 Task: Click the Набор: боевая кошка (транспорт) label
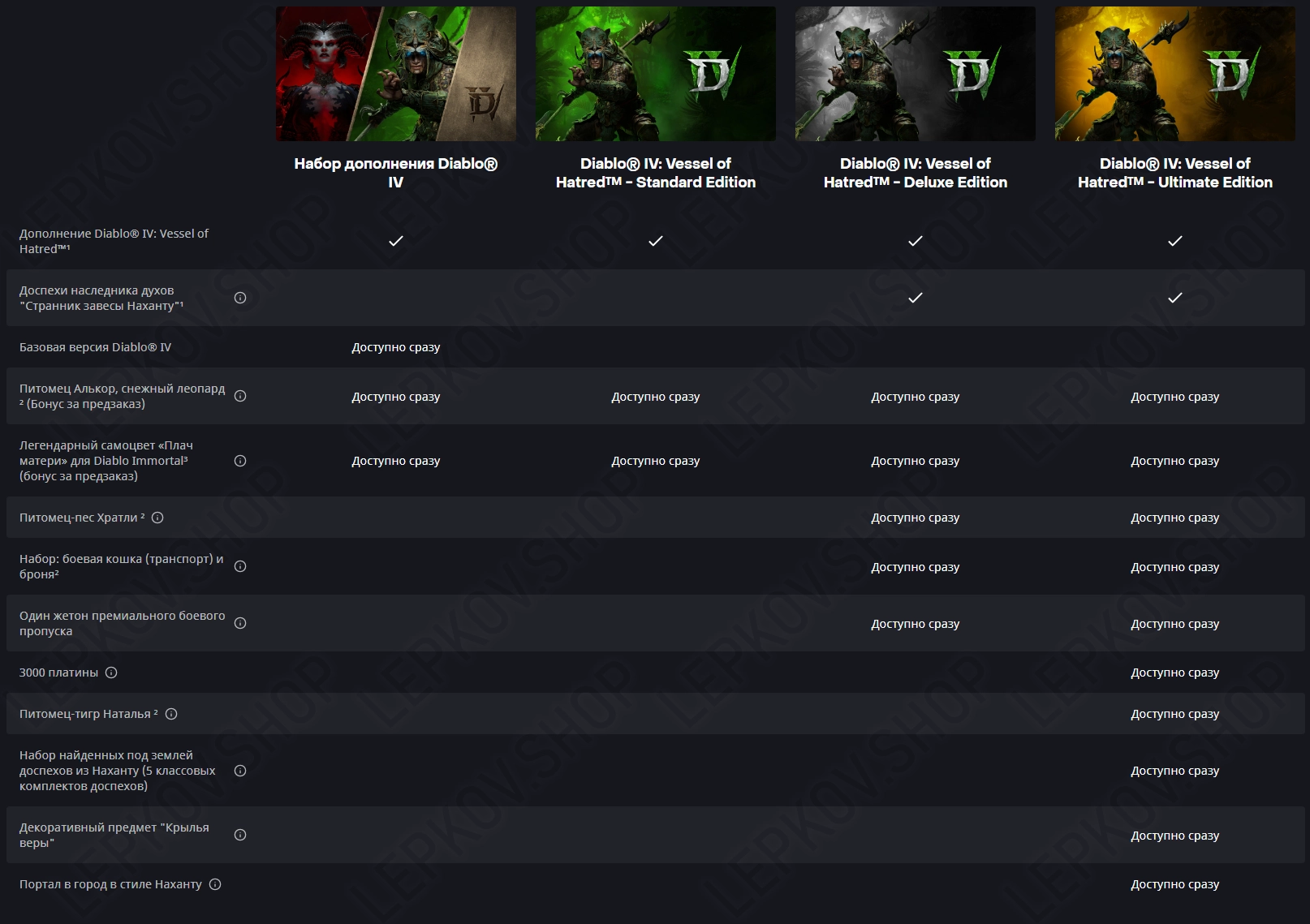point(122,566)
